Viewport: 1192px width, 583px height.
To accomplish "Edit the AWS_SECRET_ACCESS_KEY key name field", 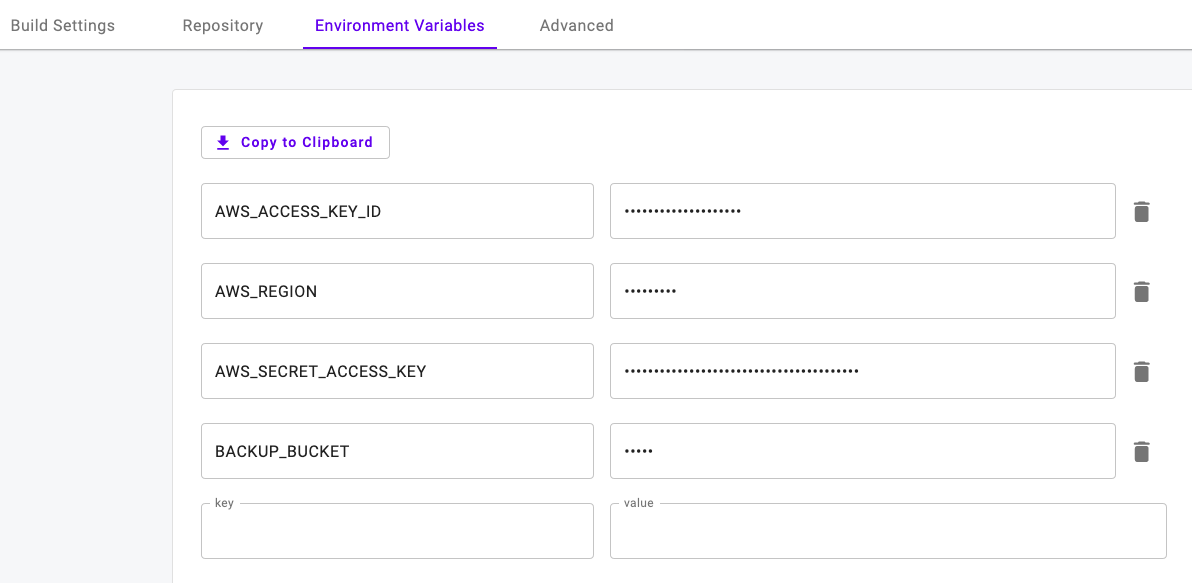I will [397, 371].
